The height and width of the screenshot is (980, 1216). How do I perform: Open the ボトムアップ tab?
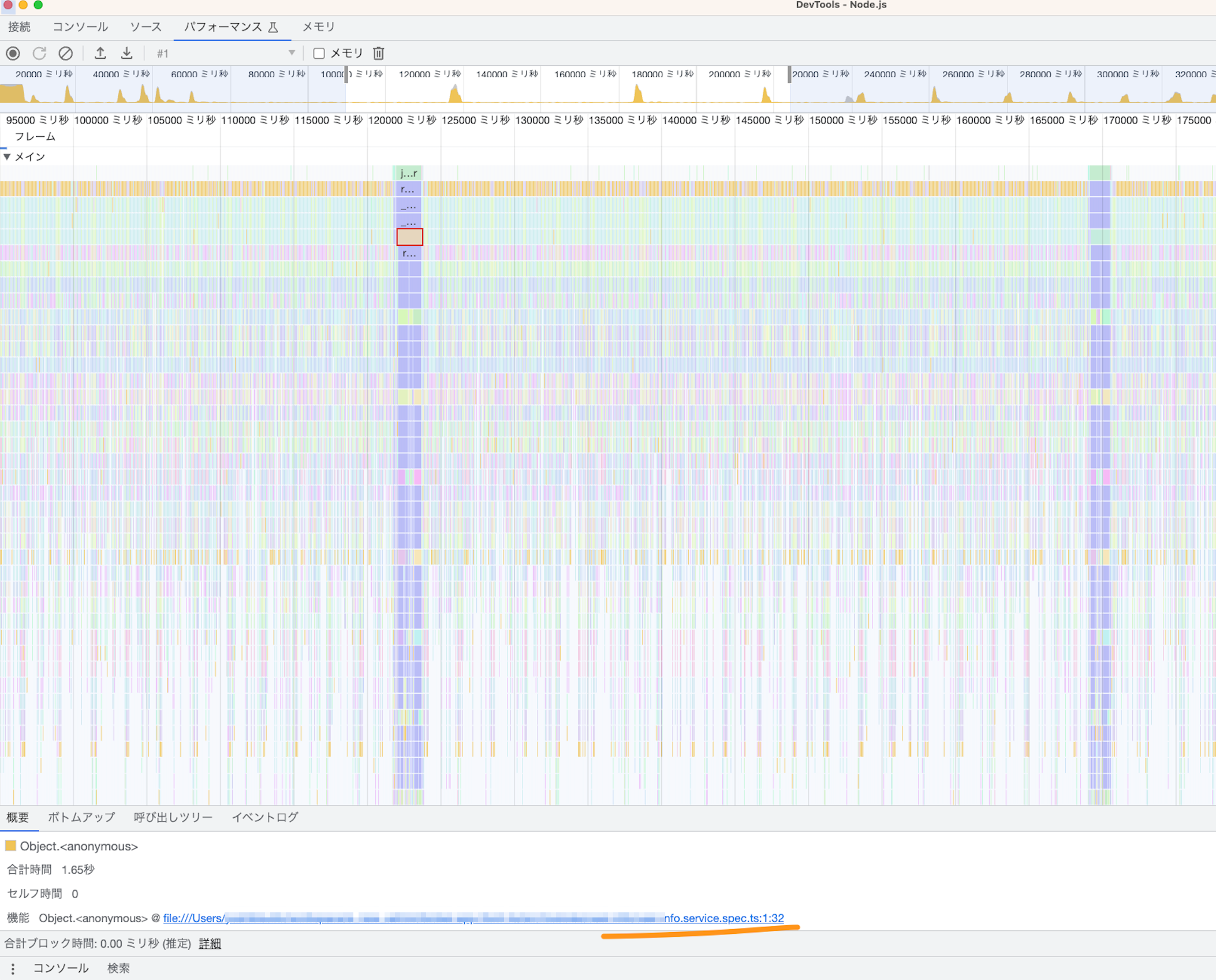pyautogui.click(x=81, y=817)
